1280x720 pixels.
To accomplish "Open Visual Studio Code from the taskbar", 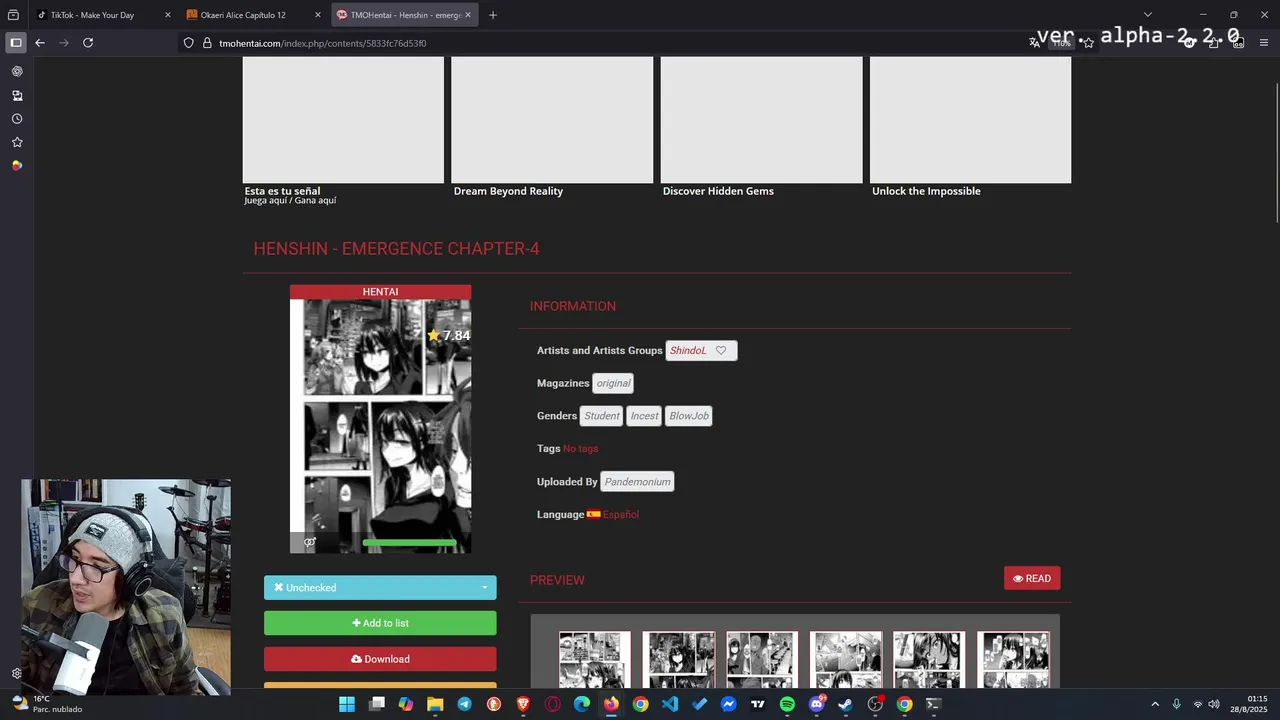I will (670, 704).
